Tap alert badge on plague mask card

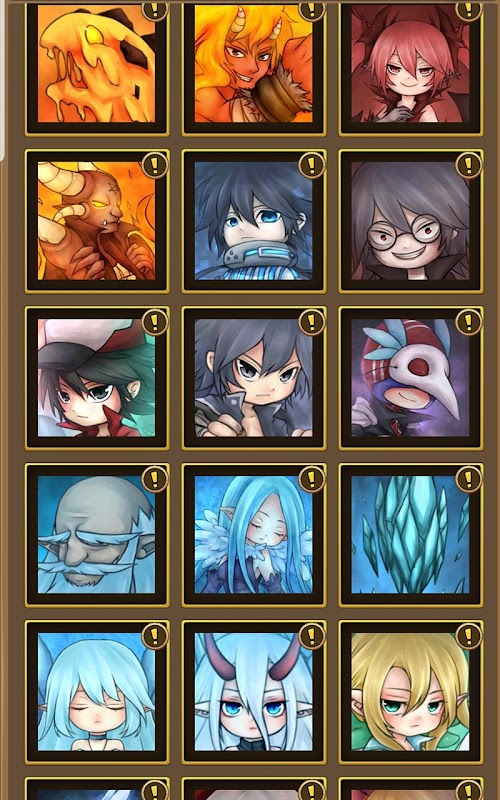point(468,322)
